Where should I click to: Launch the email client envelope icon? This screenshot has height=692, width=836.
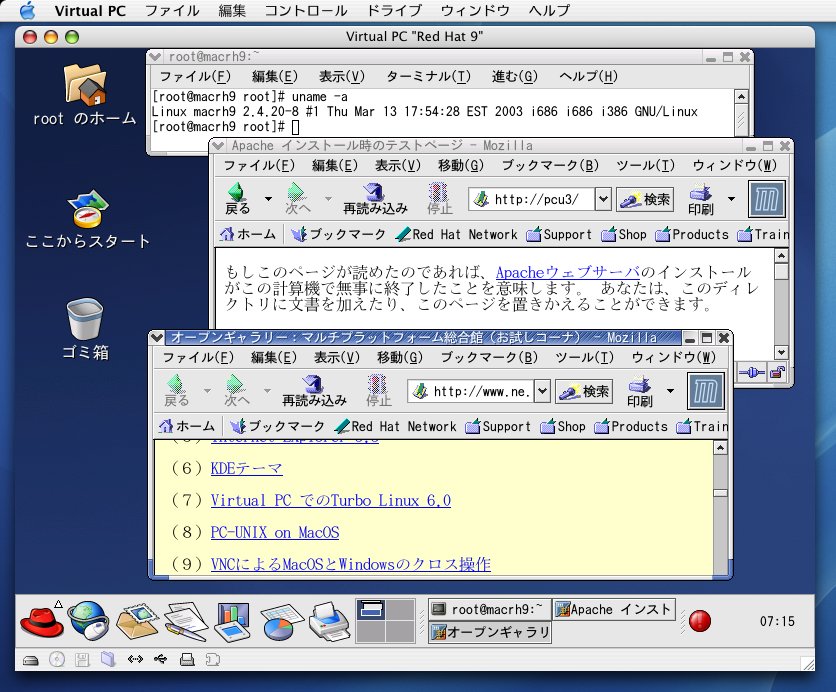tap(137, 621)
